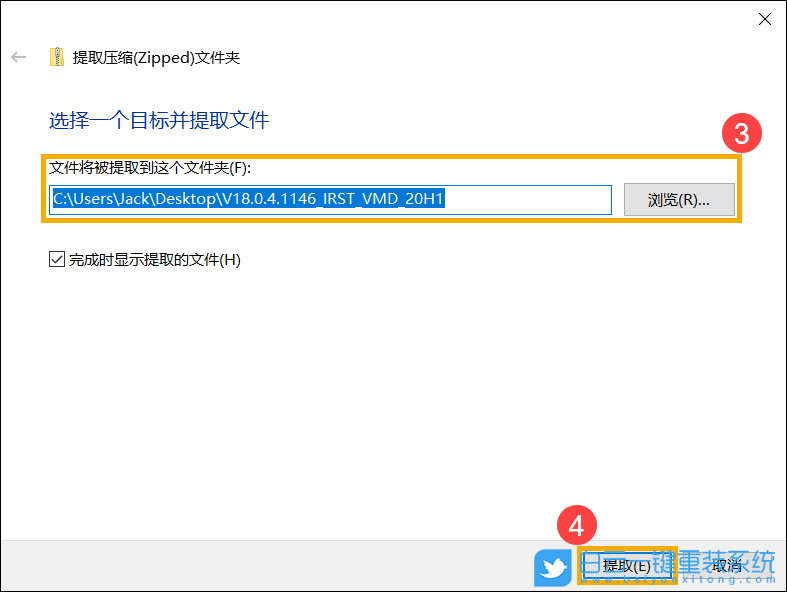Click the zipped folder icon in title

coord(57,57)
